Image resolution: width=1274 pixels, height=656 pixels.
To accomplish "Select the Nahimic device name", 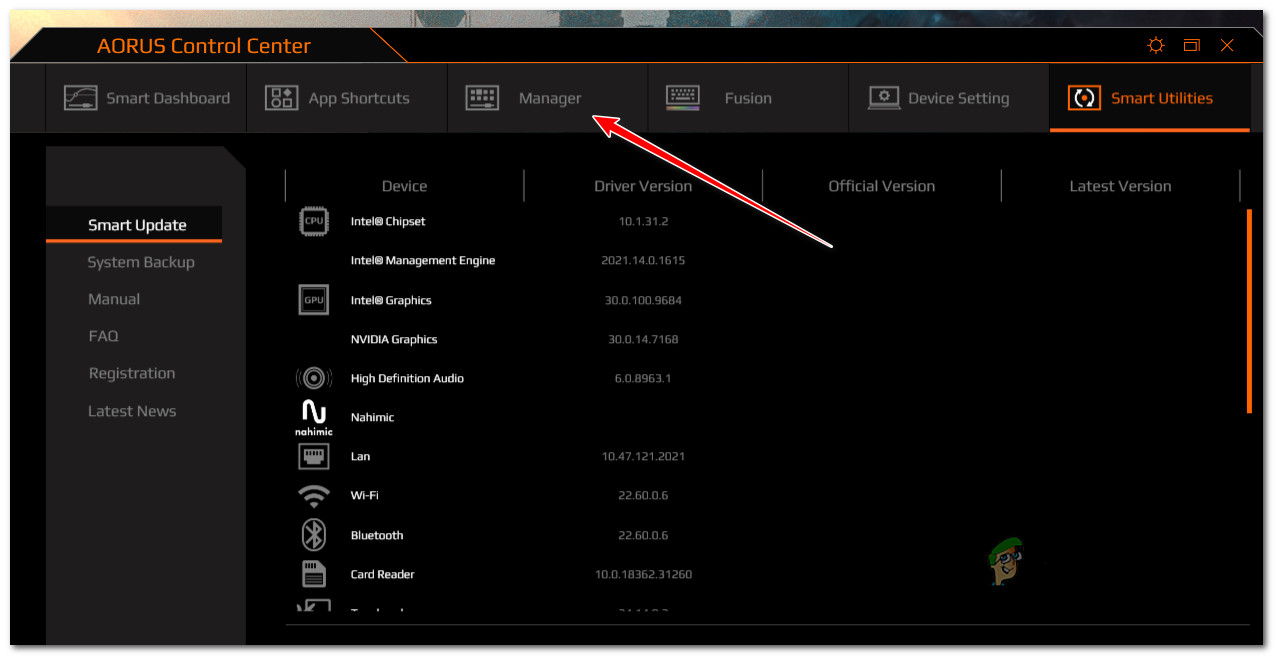I will coord(372,417).
